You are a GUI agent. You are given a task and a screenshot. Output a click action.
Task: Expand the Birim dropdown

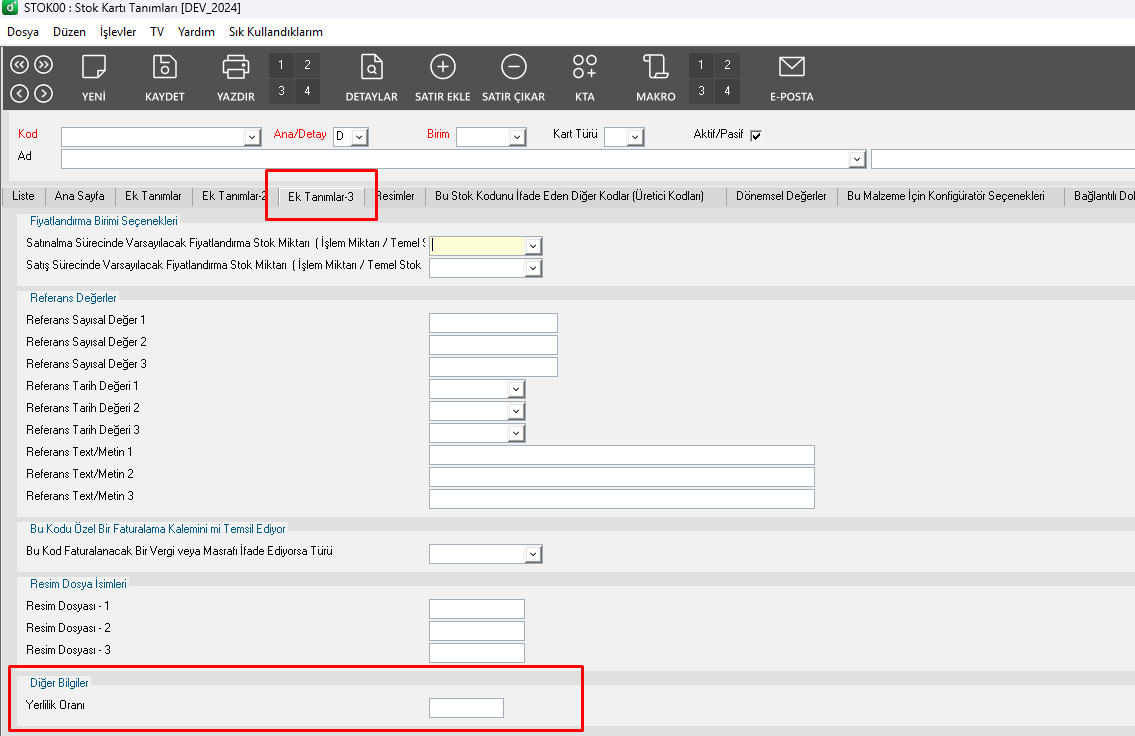[517, 137]
